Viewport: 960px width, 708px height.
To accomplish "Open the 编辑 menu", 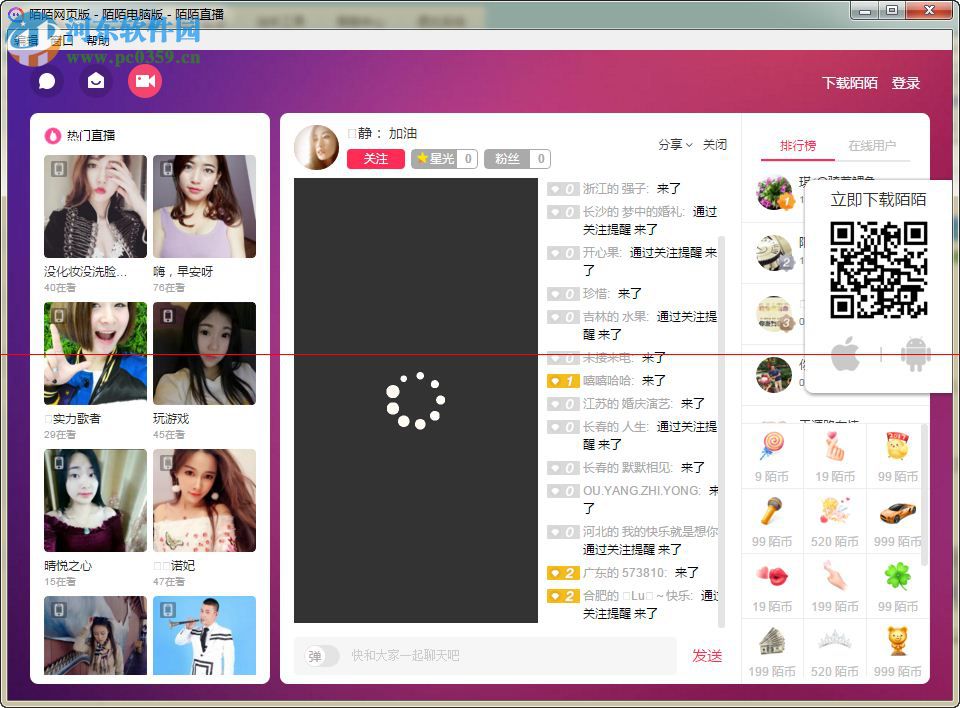I will point(26,40).
